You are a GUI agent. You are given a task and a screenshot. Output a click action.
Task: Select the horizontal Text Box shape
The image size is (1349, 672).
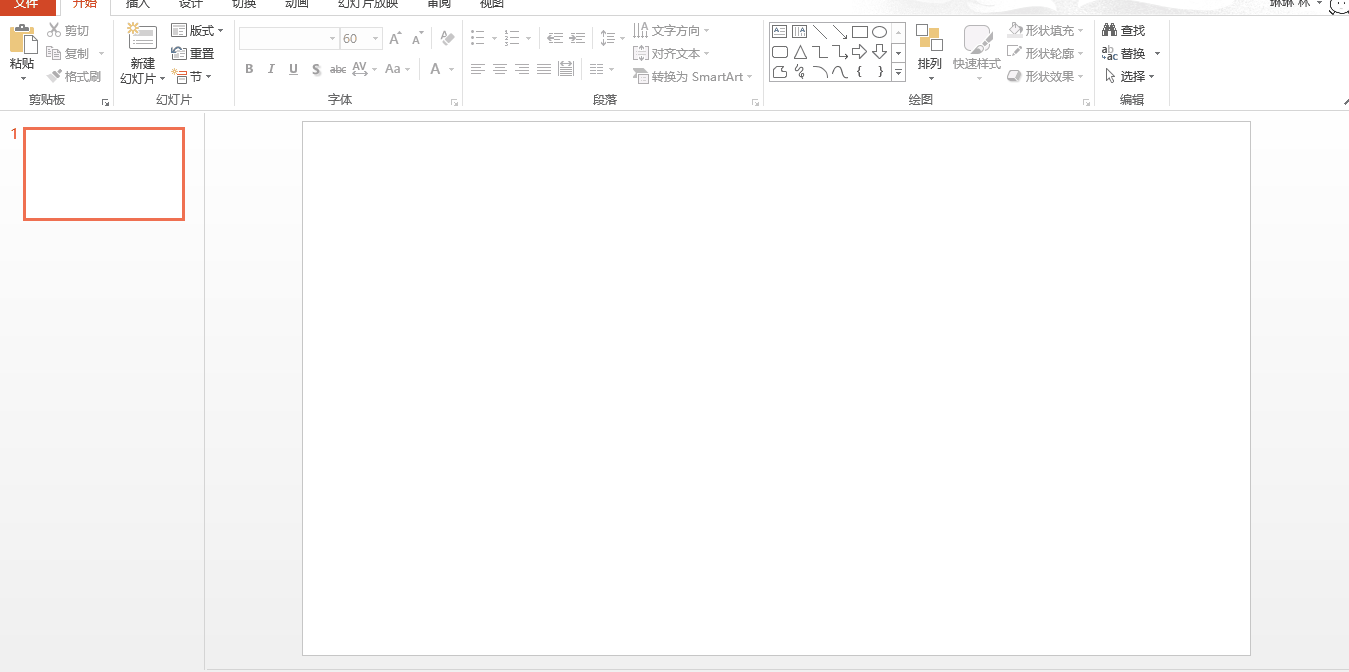coord(780,32)
